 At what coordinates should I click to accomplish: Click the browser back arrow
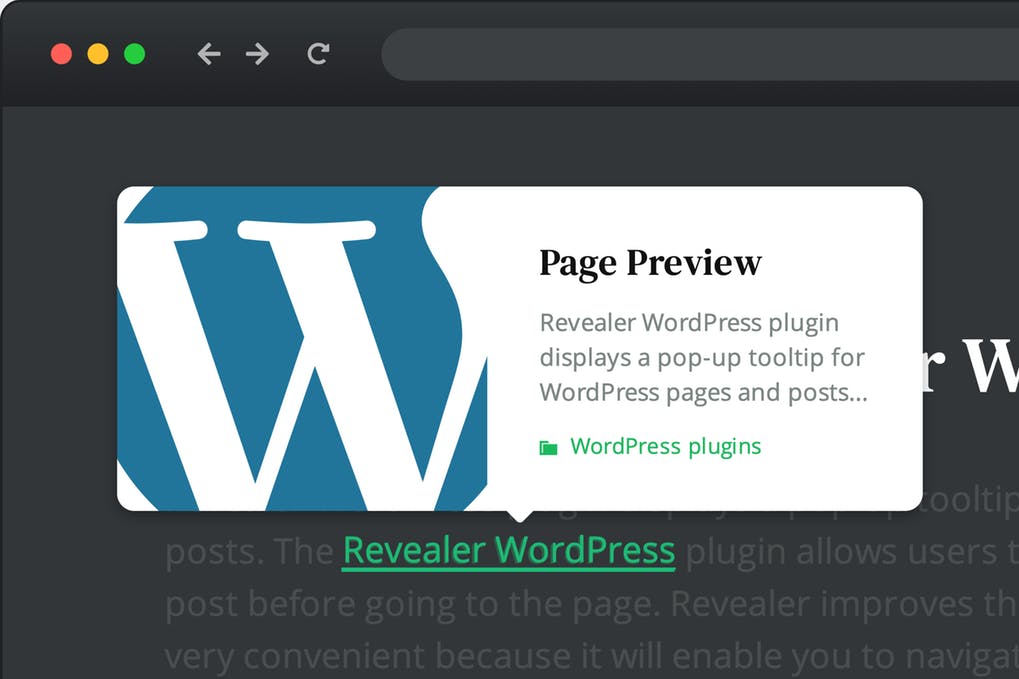[x=209, y=54]
